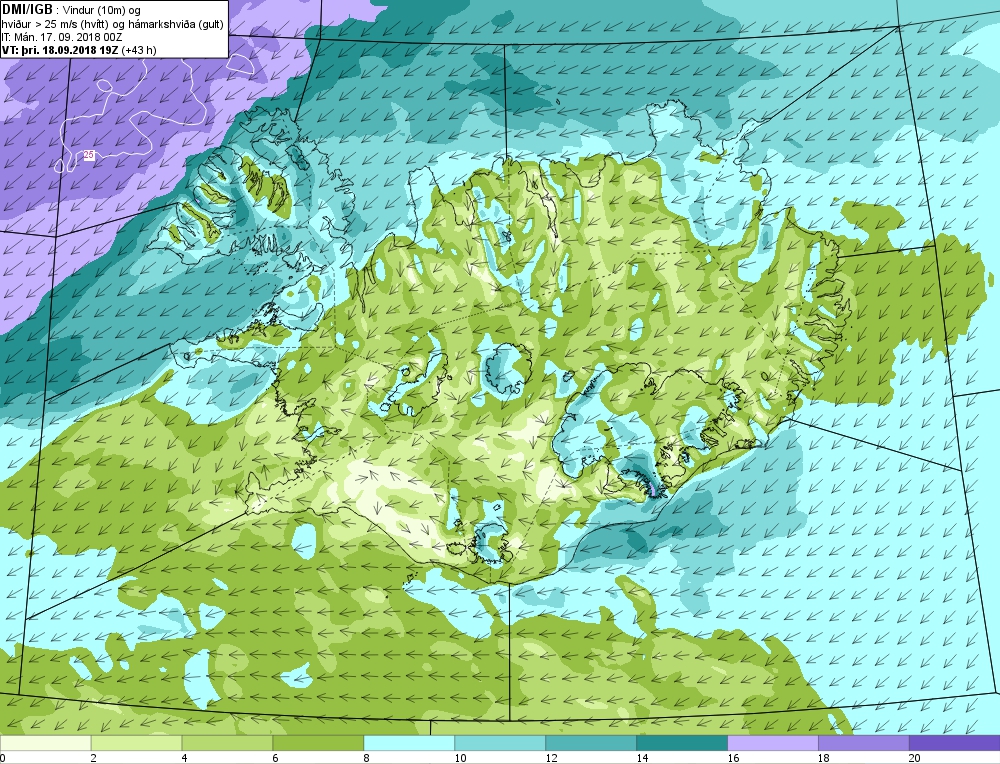Viewport: 1000px width, 764px height.
Task: Click the legend value '12'
Action: [551, 758]
